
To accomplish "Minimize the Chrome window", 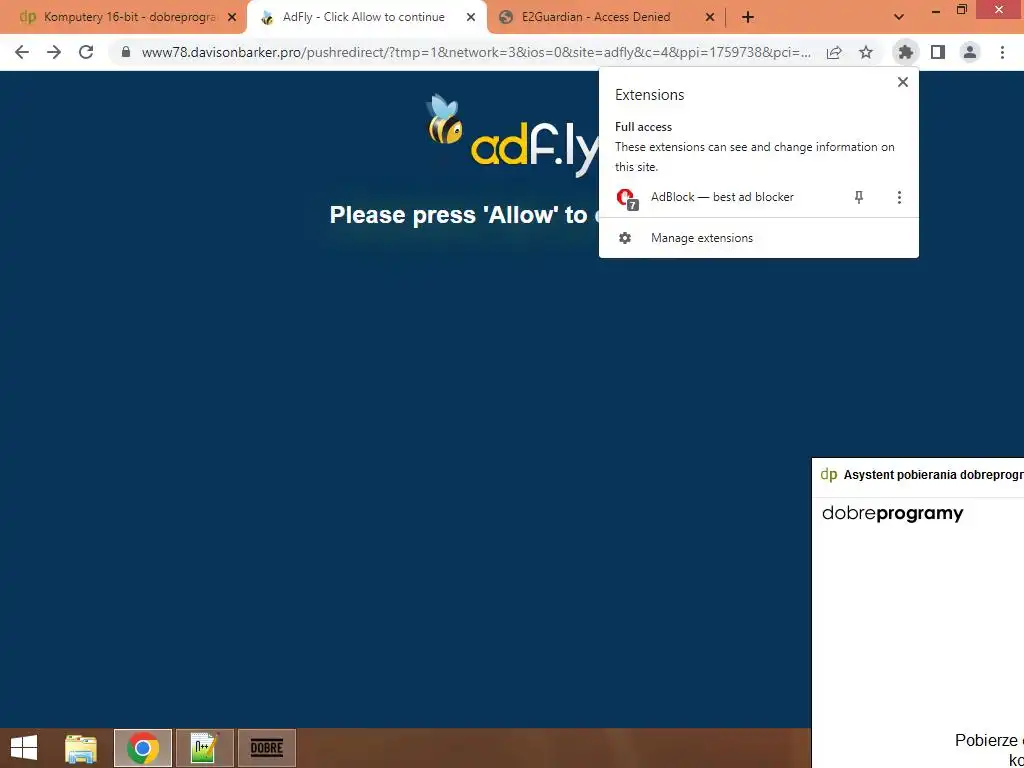I will click(936, 10).
